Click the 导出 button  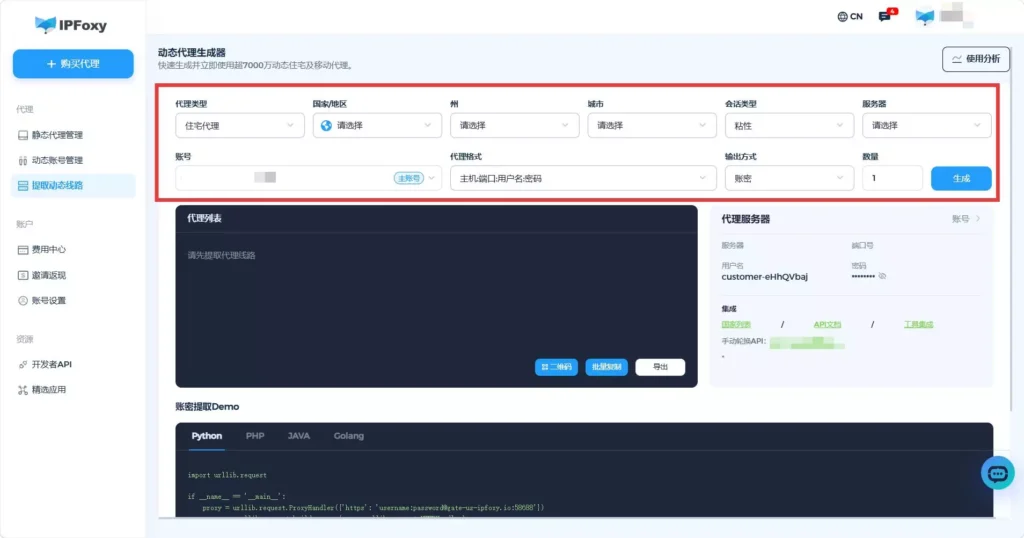[x=660, y=367]
